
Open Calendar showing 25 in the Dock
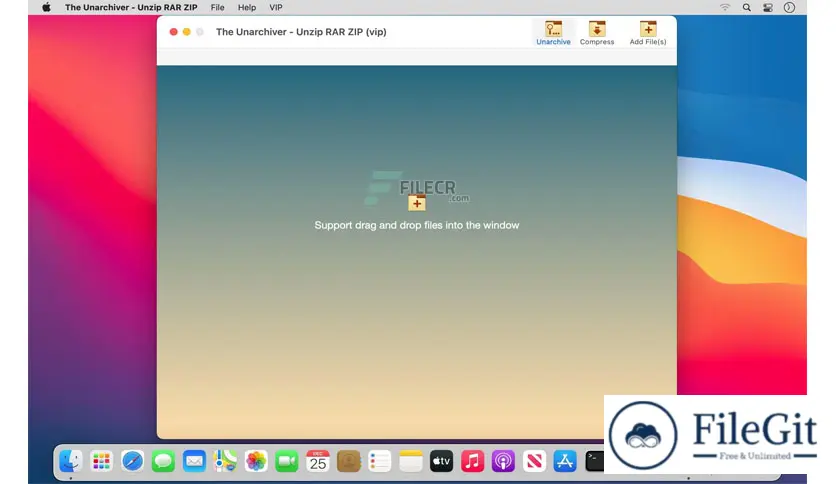318,461
